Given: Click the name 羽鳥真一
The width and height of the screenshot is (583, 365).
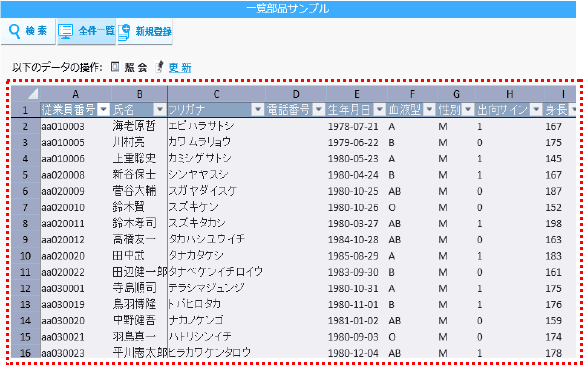Looking at the screenshot, I should (x=134, y=337).
